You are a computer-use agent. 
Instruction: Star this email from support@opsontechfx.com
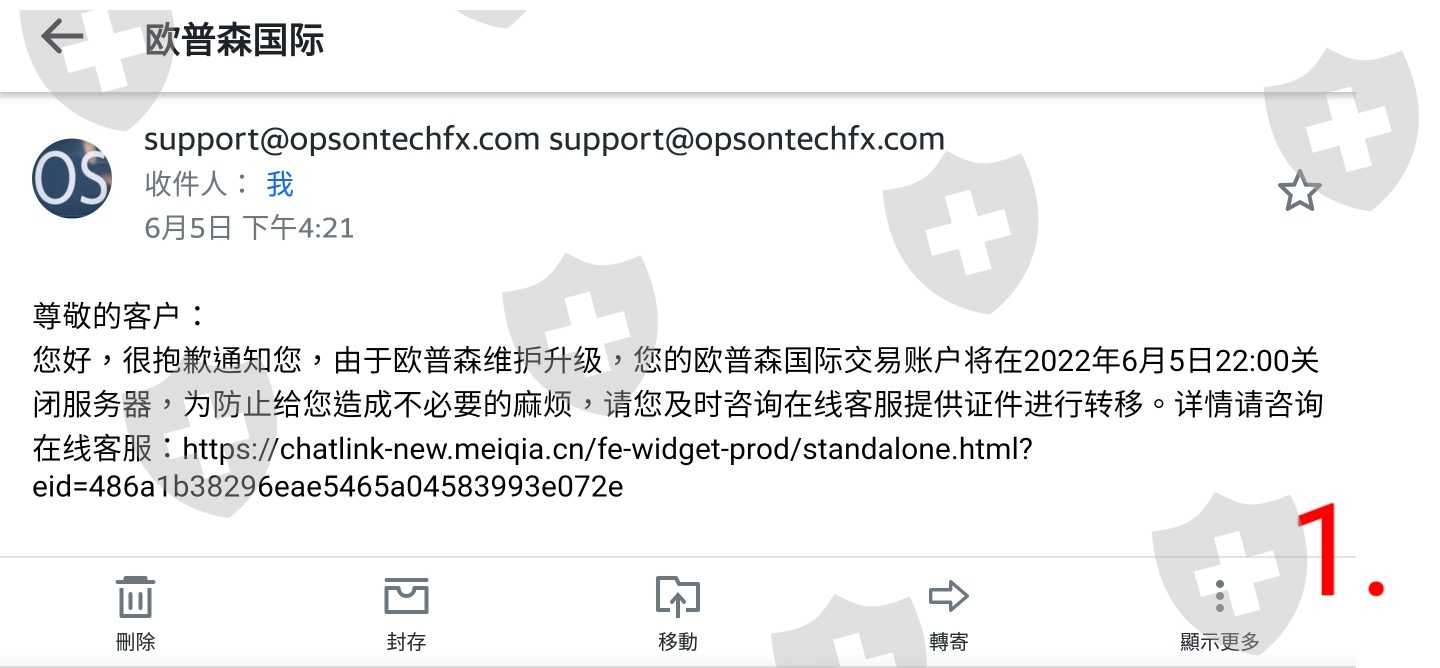[1299, 191]
